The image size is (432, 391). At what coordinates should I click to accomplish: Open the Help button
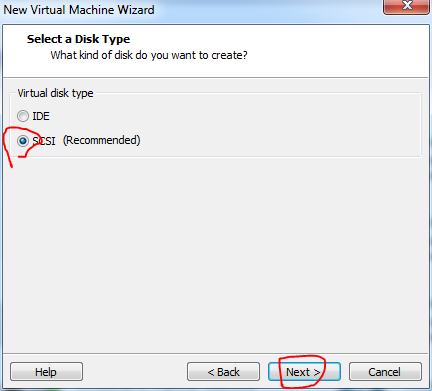(x=46, y=372)
